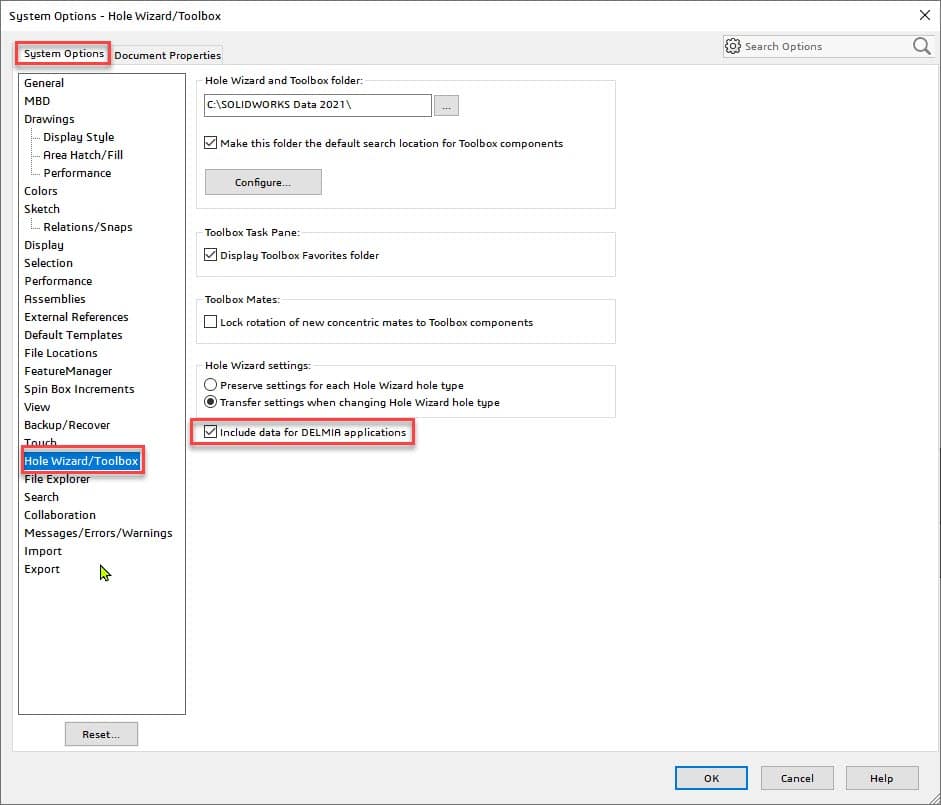Select Search in the options list

coord(41,497)
